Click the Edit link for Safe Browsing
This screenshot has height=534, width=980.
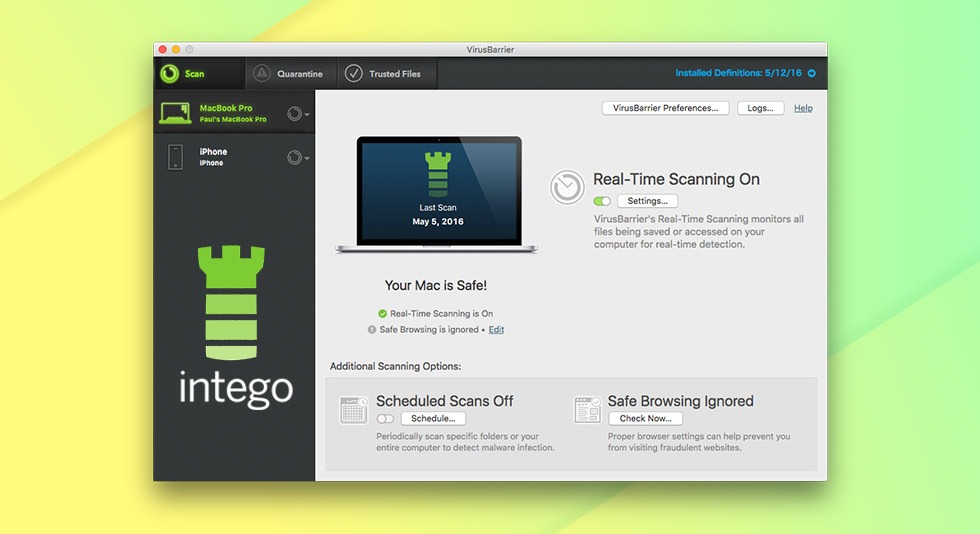click(496, 330)
